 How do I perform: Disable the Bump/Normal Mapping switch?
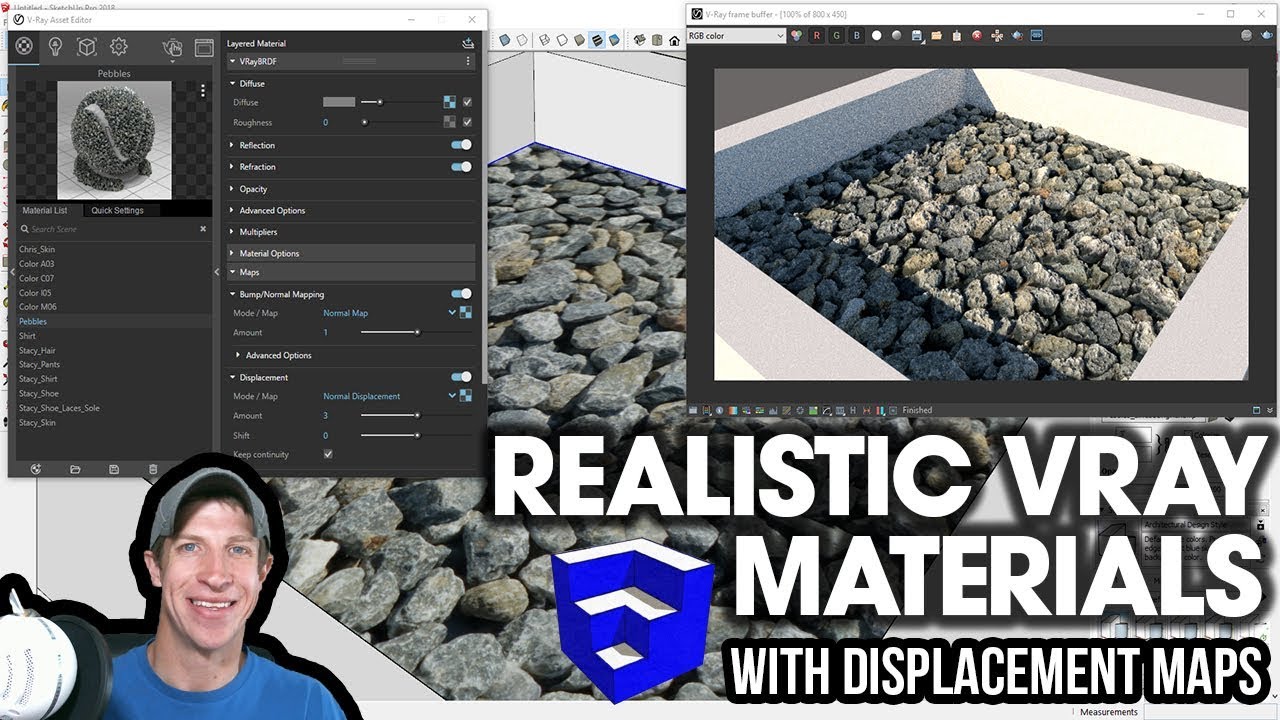pos(461,294)
